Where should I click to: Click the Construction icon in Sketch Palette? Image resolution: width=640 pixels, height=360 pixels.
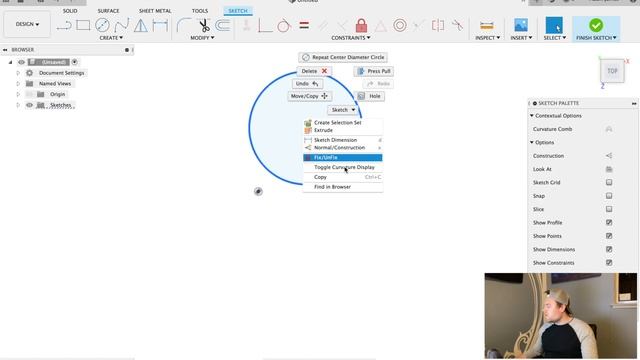pyautogui.click(x=609, y=156)
